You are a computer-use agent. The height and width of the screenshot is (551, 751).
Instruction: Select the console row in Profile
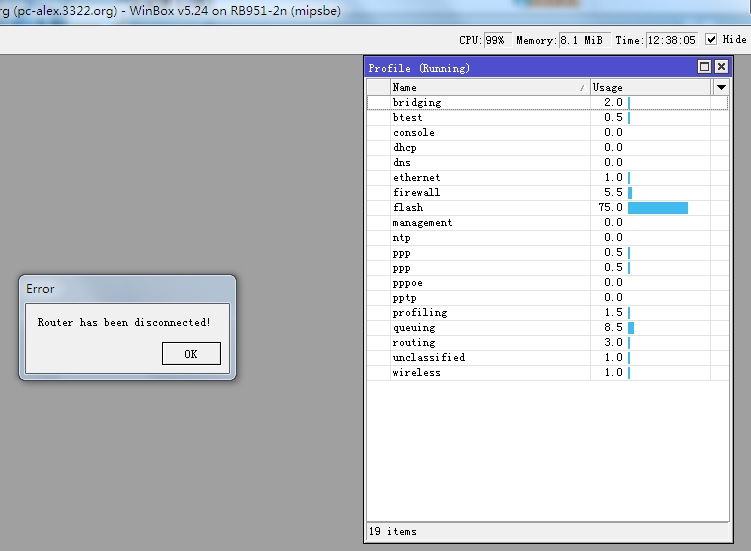coord(547,133)
